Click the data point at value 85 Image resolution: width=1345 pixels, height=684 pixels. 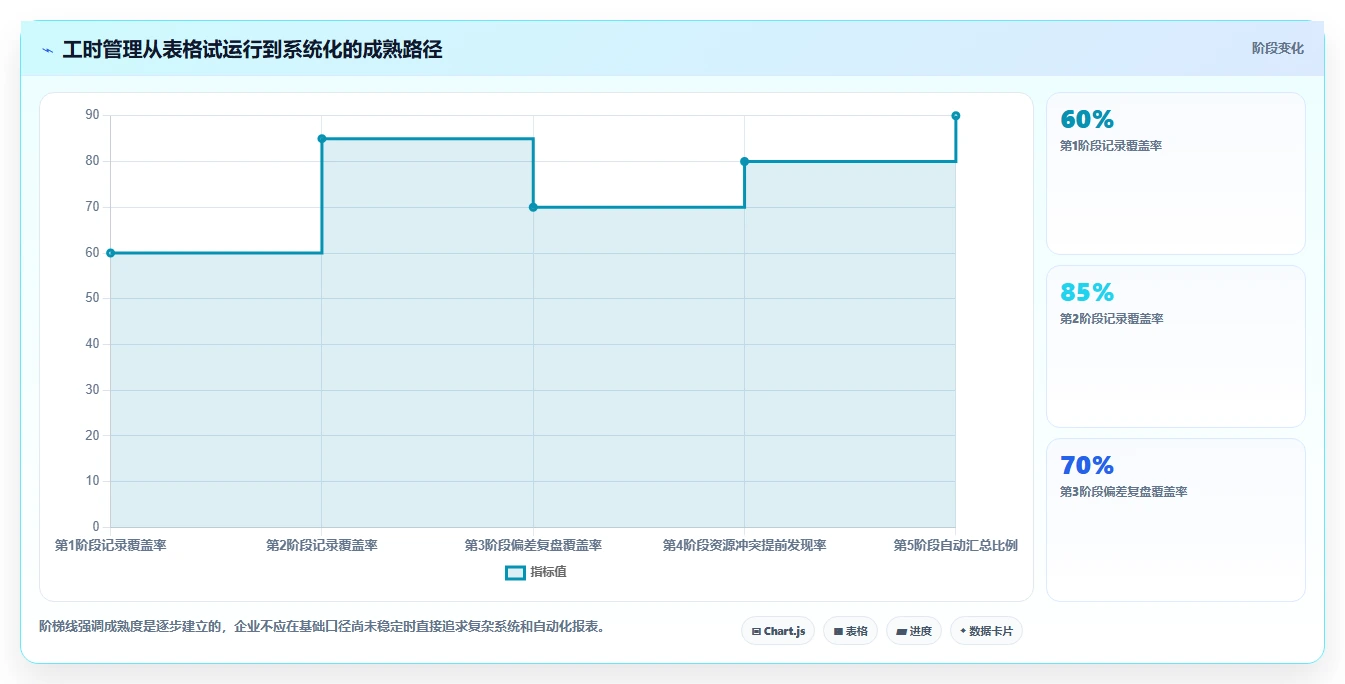pyautogui.click(x=322, y=139)
